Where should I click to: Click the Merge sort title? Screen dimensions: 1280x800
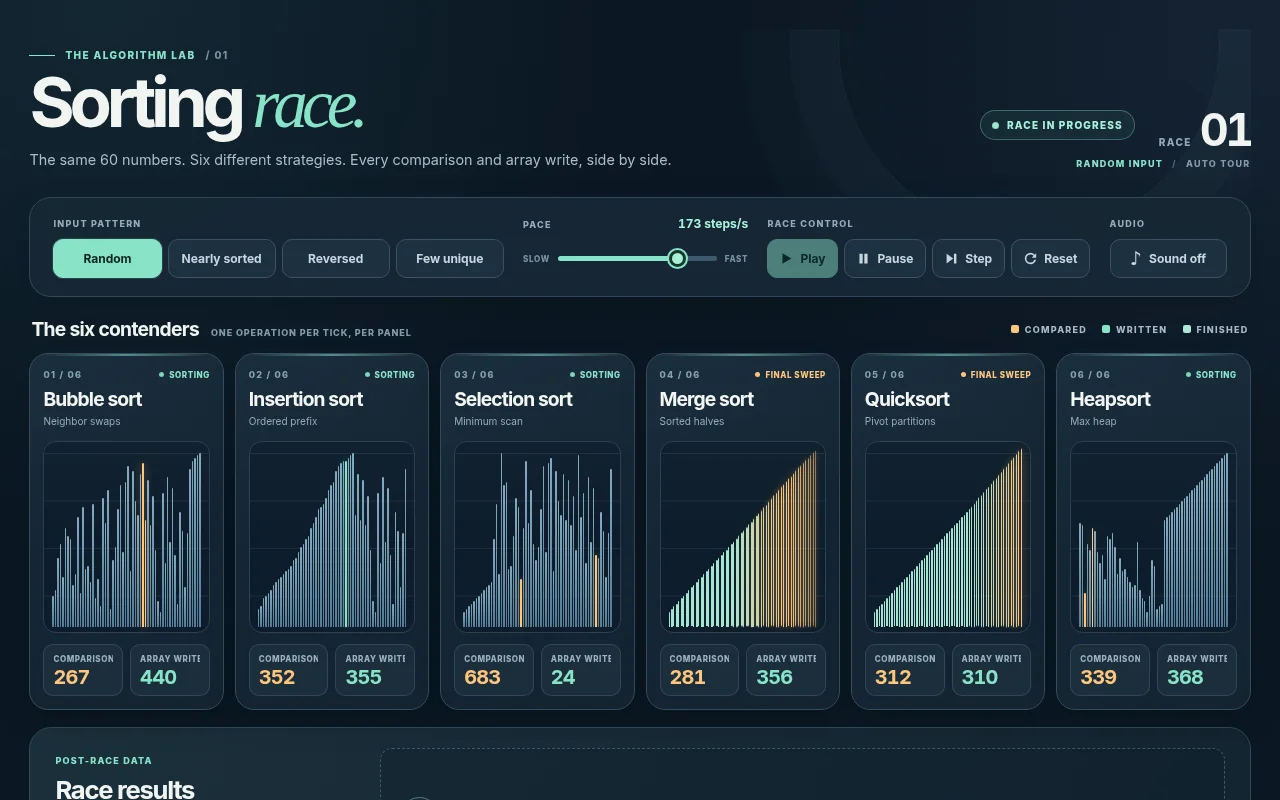pyautogui.click(x=707, y=399)
